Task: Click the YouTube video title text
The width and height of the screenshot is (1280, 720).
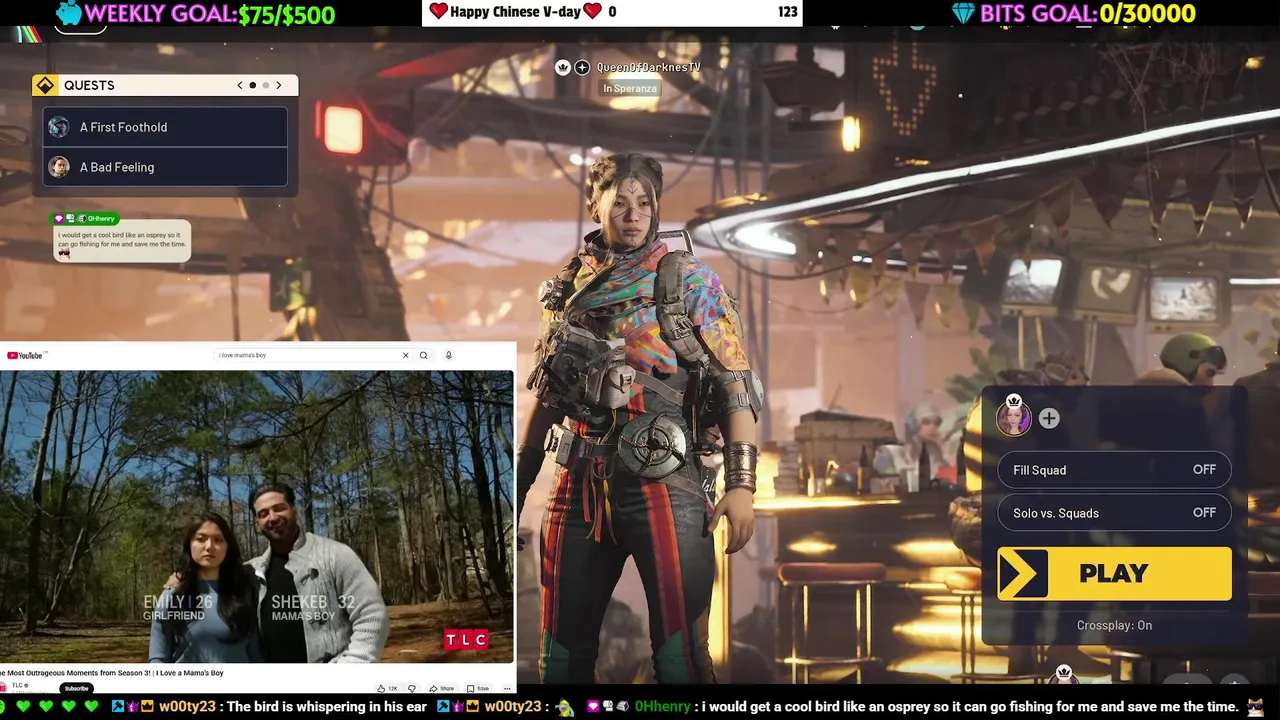Action: 112,673
